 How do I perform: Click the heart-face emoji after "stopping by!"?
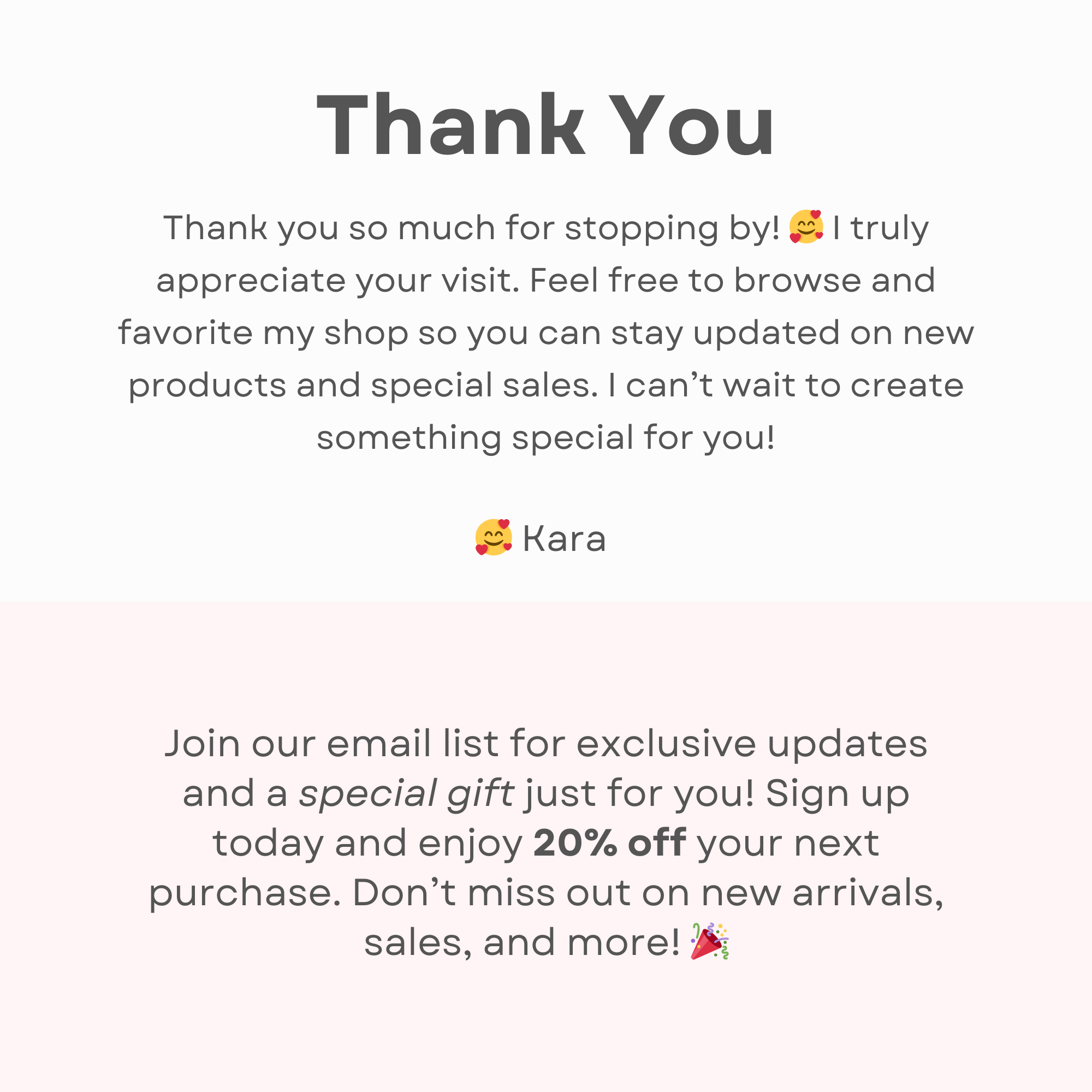click(x=806, y=227)
